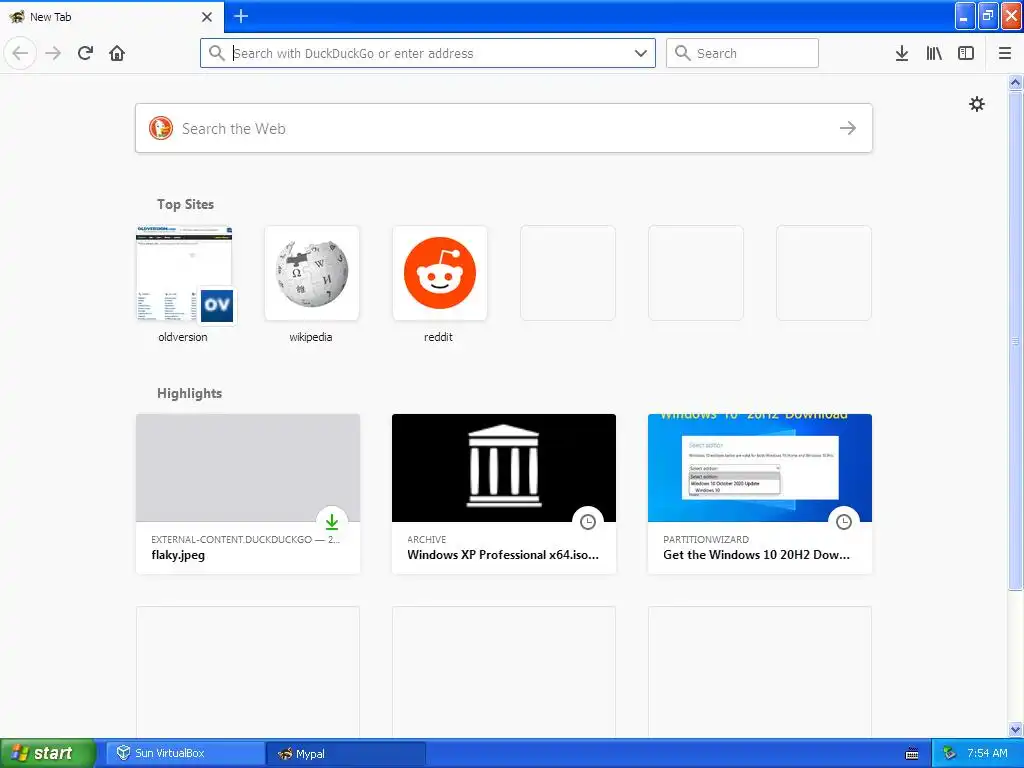
Task: Click the oldversion label text
Action: (x=183, y=337)
